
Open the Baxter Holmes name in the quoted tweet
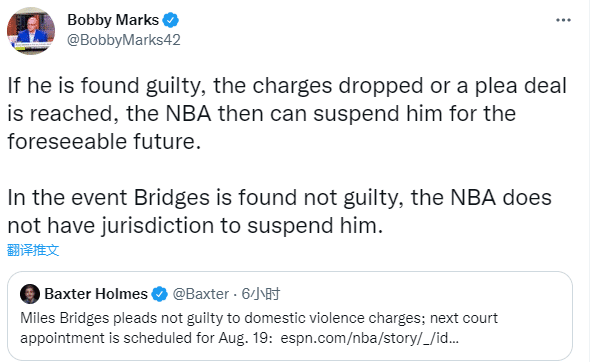(96, 294)
